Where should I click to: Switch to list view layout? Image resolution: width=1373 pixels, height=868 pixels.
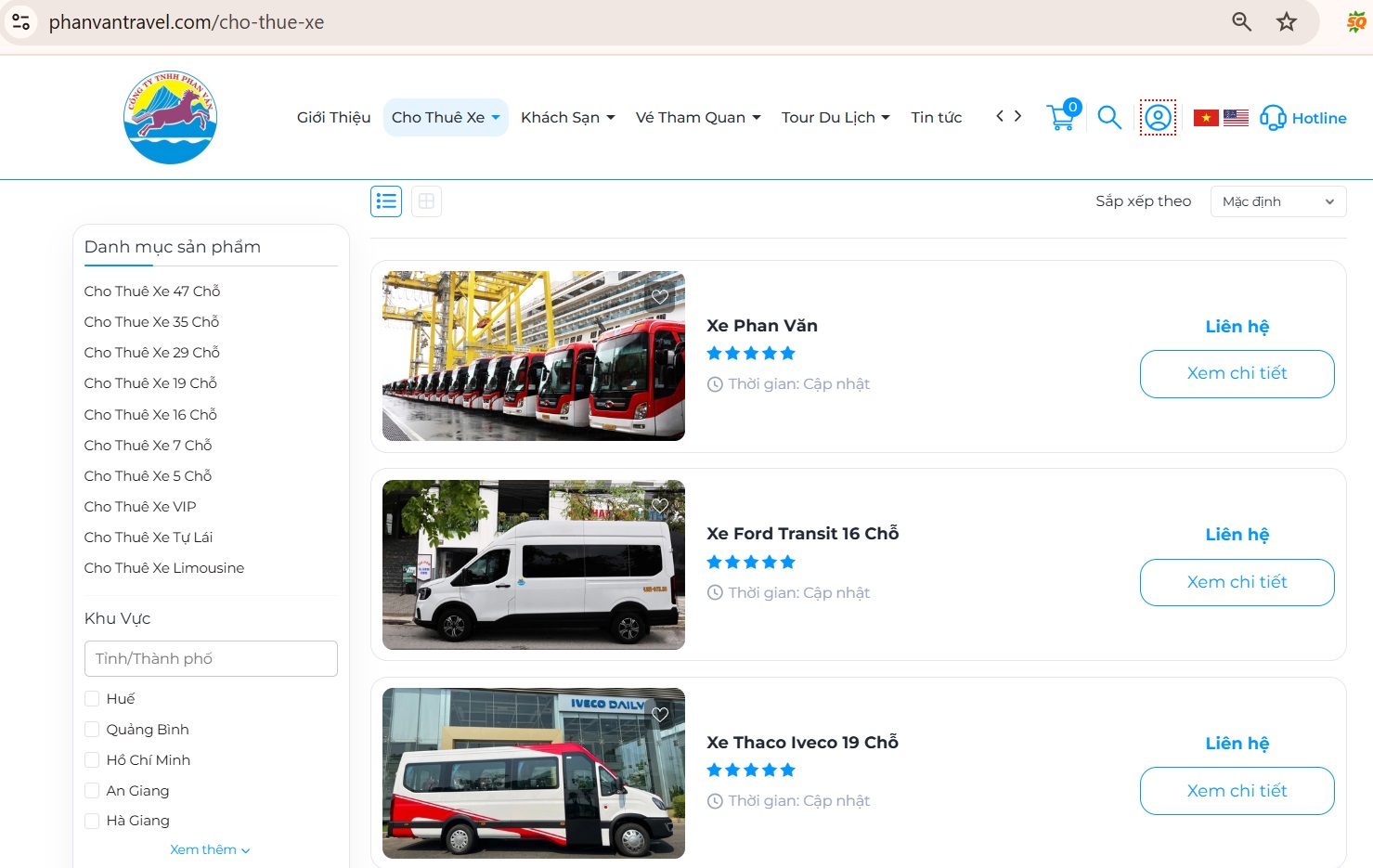(385, 201)
